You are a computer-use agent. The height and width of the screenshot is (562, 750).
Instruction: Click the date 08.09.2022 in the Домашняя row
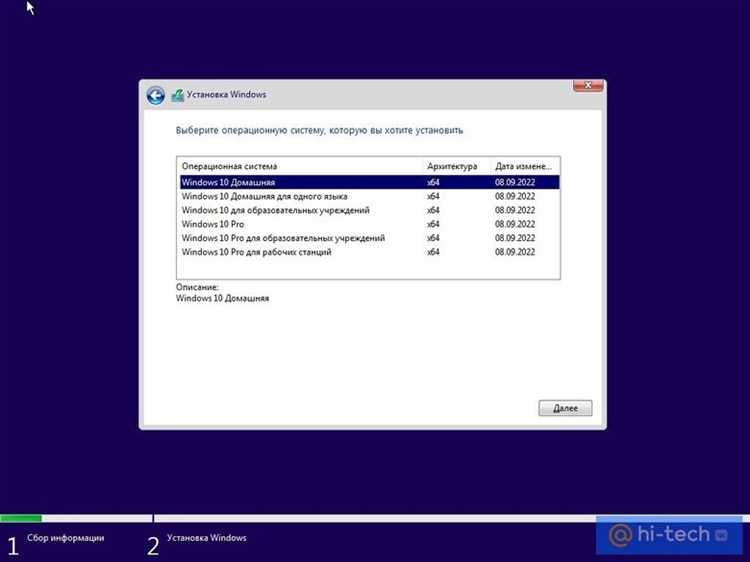pos(515,182)
